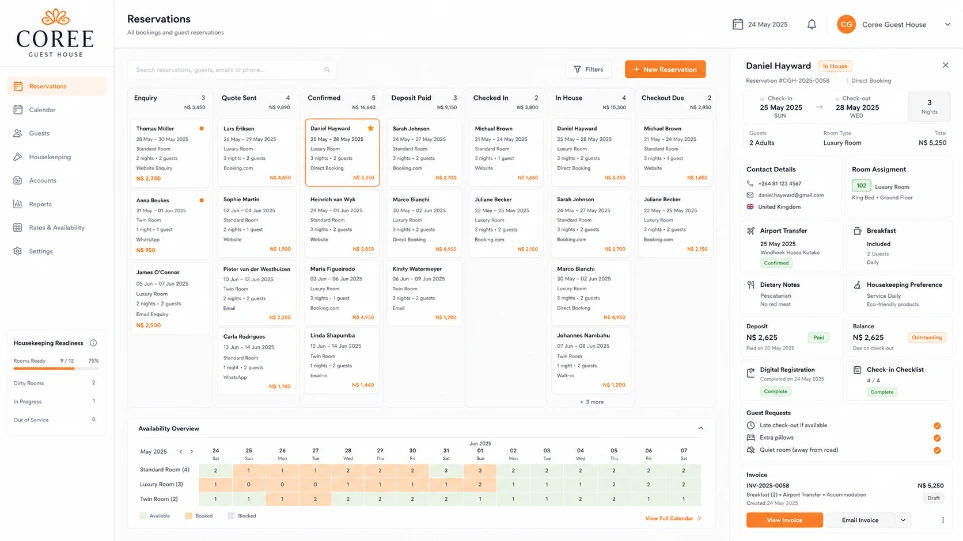The image size is (963, 541).
Task: Click the Housekeeping Readiness info icon
Action: tap(93, 343)
